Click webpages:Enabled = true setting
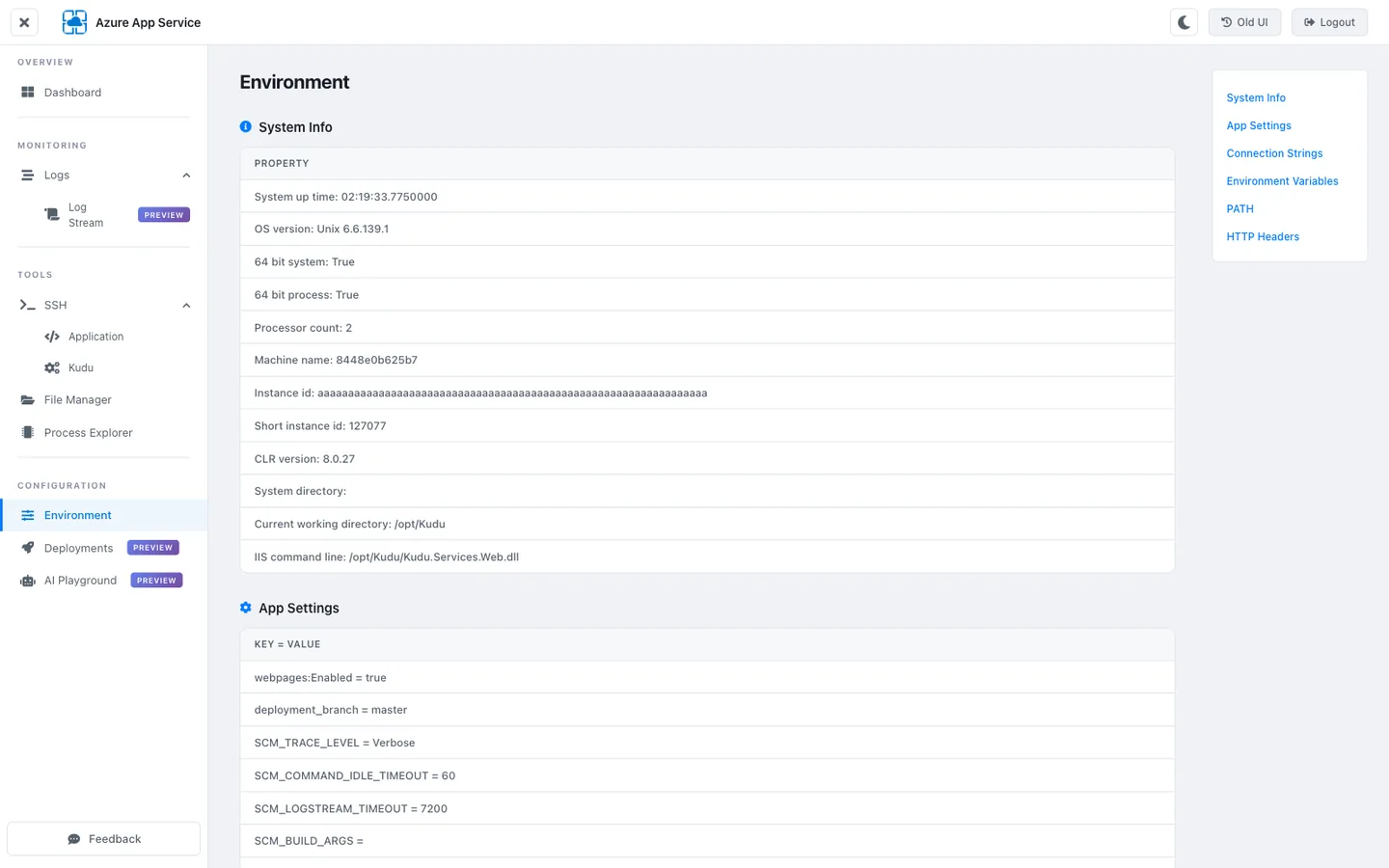Image resolution: width=1389 pixels, height=868 pixels. pyautogui.click(x=707, y=678)
